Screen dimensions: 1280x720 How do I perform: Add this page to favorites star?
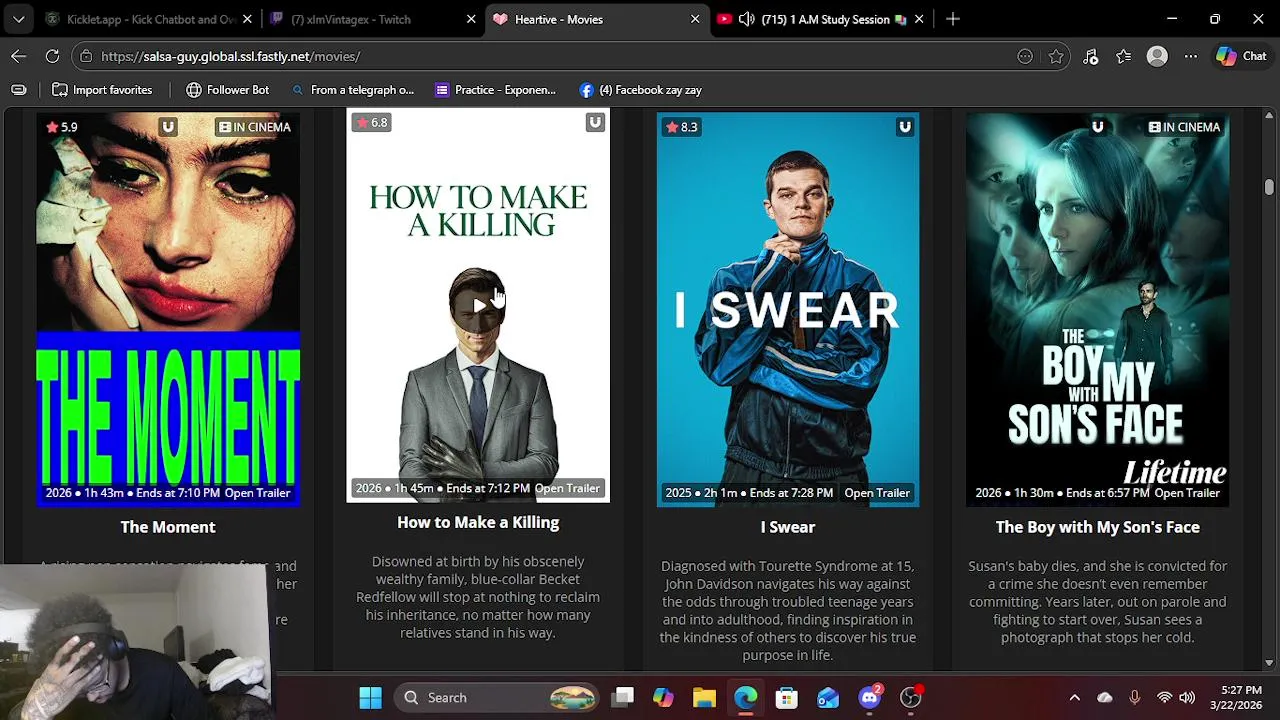tap(1056, 57)
